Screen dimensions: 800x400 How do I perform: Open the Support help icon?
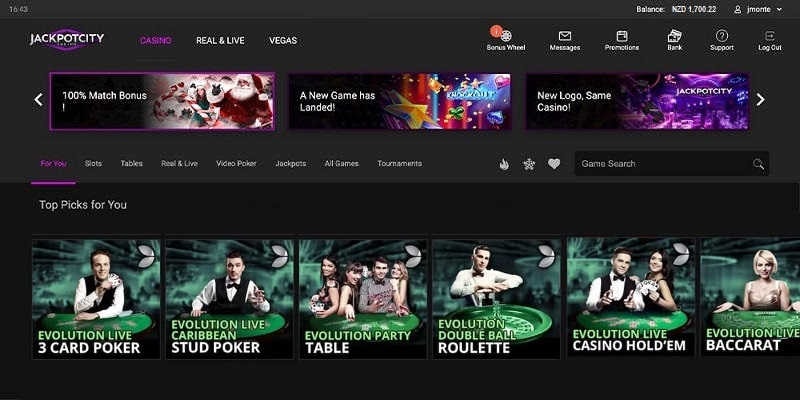click(721, 36)
